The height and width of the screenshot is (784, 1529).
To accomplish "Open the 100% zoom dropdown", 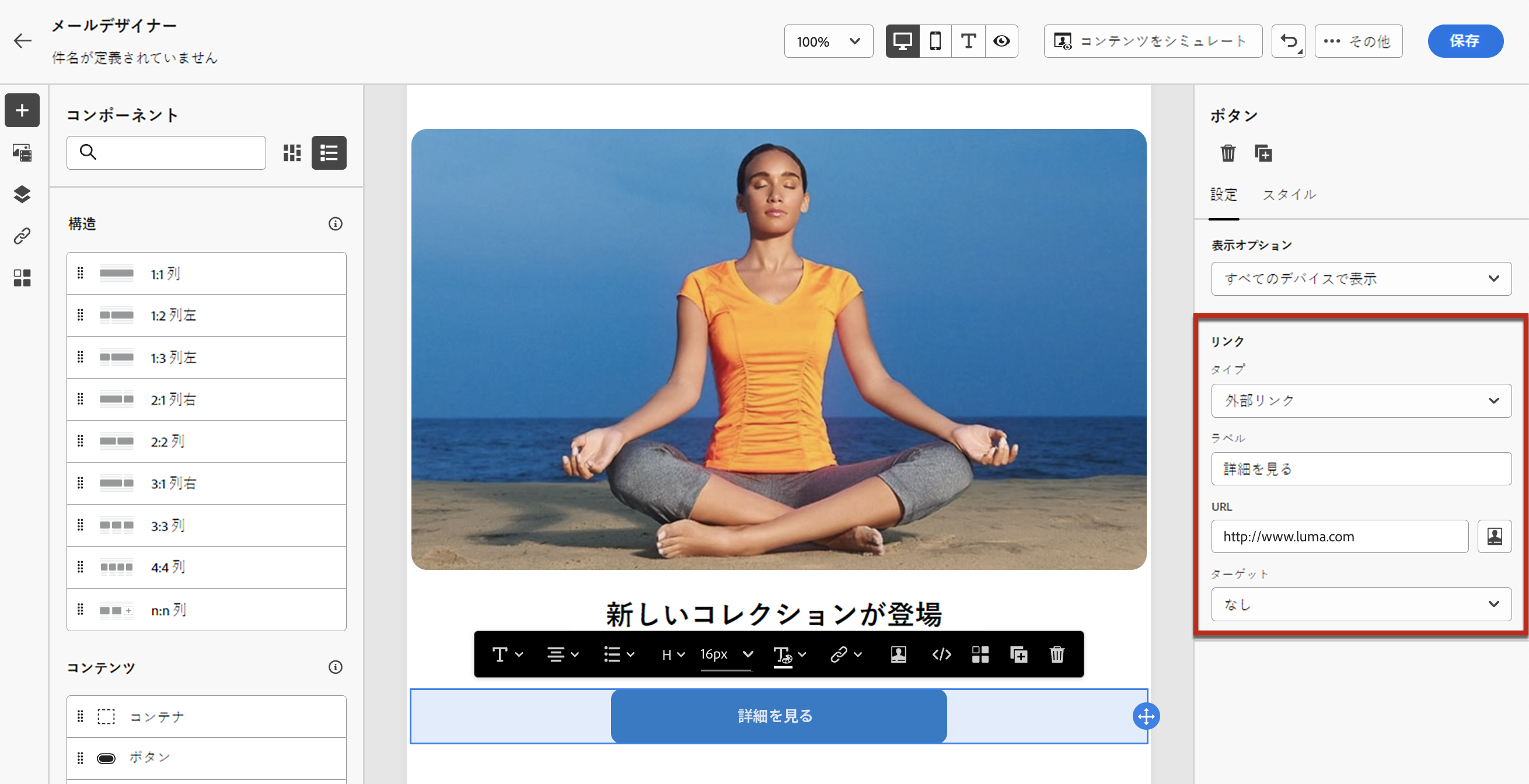I will point(828,41).
